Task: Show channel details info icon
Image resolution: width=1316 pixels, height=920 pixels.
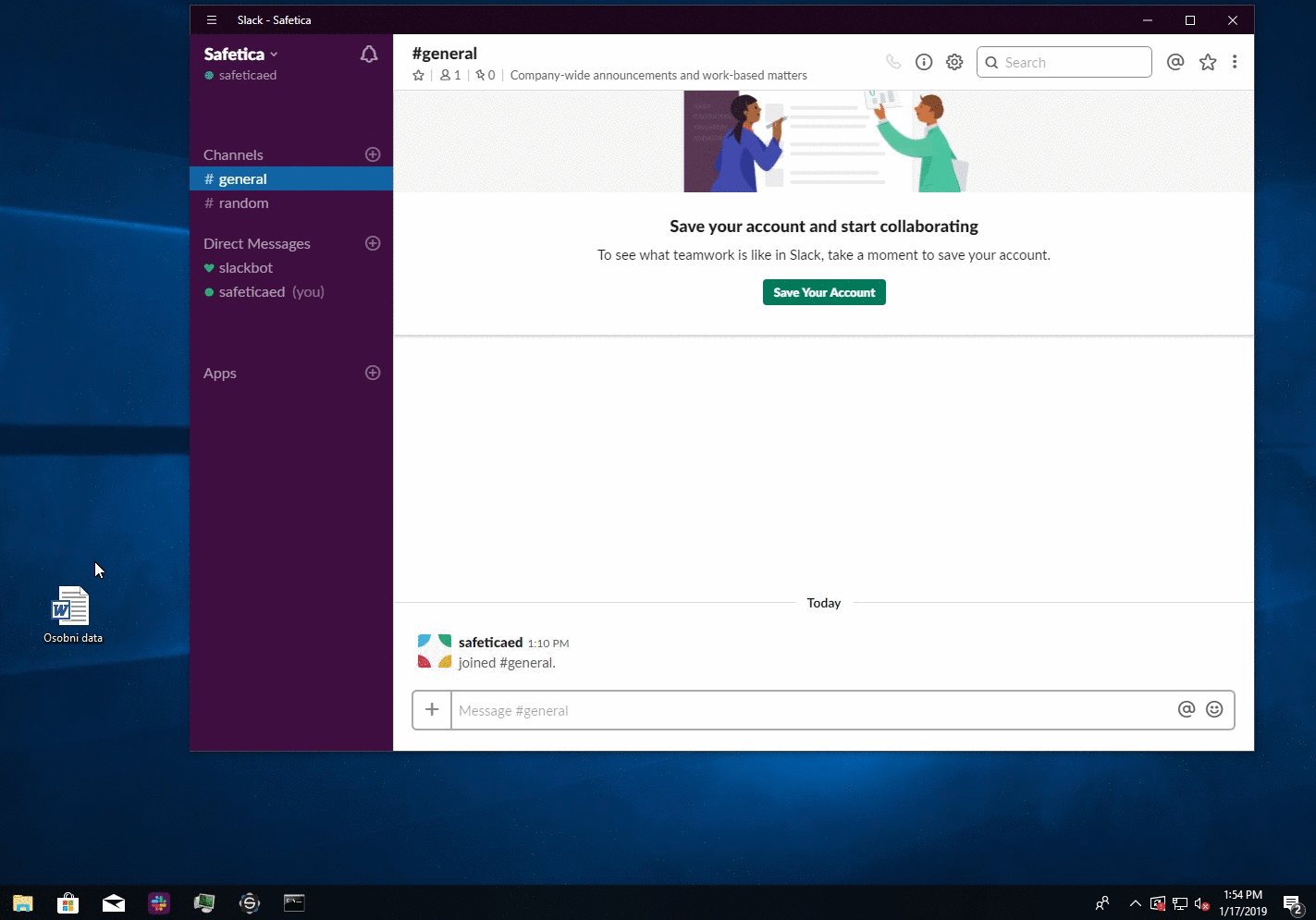Action: [x=923, y=62]
